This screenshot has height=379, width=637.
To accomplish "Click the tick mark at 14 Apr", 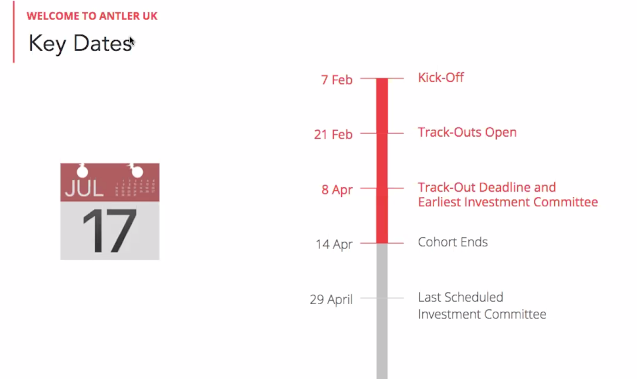I will click(382, 243).
